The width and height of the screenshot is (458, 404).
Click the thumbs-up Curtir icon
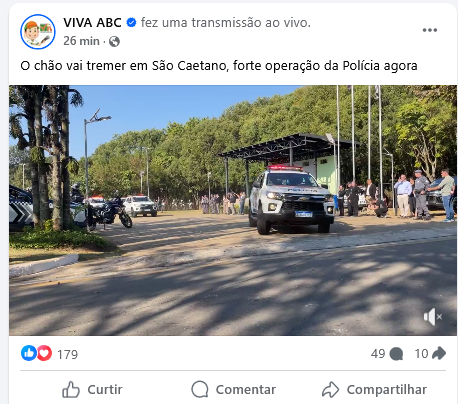tap(71, 389)
